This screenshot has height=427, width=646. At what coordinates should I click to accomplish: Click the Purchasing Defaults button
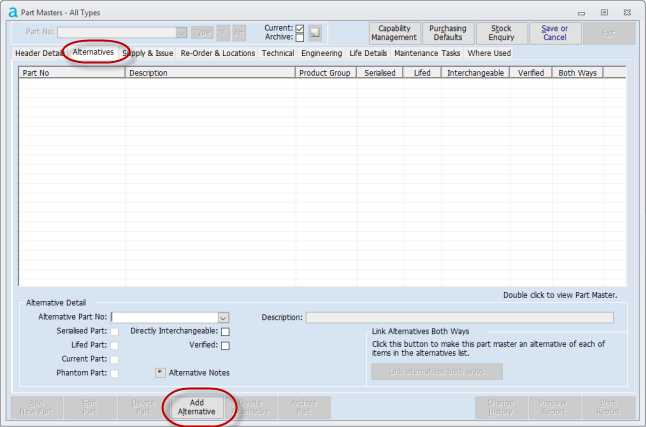point(447,33)
